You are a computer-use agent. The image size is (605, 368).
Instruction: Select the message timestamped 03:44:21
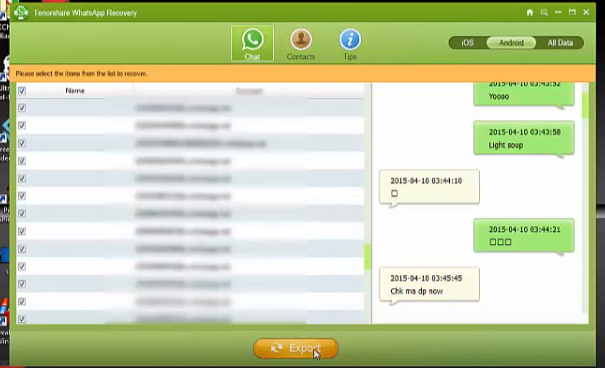click(x=524, y=236)
